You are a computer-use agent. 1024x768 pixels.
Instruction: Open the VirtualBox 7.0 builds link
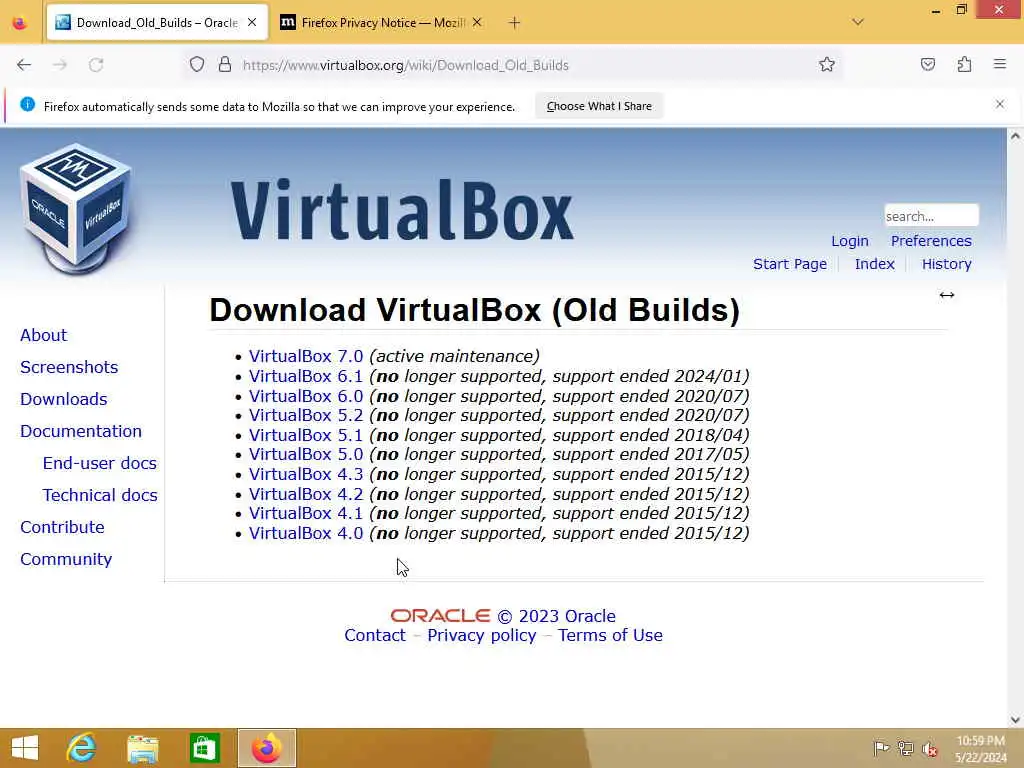(x=306, y=356)
